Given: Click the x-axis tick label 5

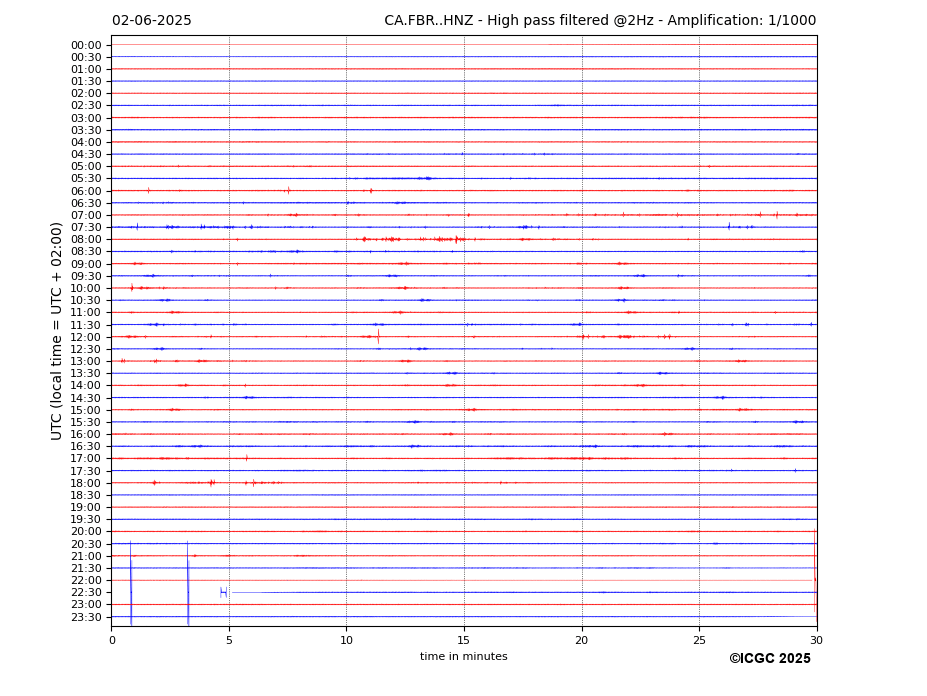Looking at the screenshot, I should pos(229,640).
